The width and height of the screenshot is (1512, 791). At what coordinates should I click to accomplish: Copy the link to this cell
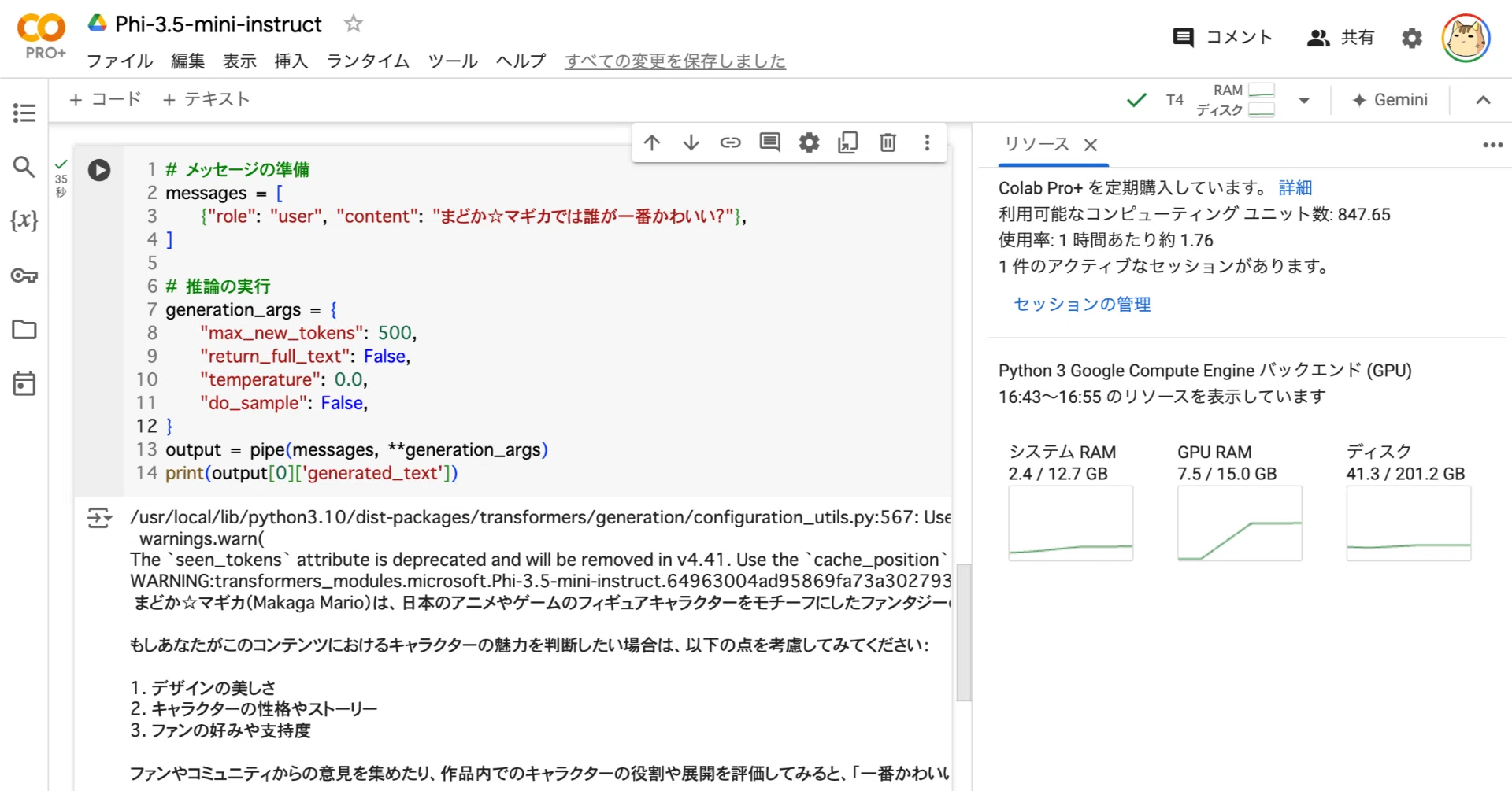click(731, 142)
